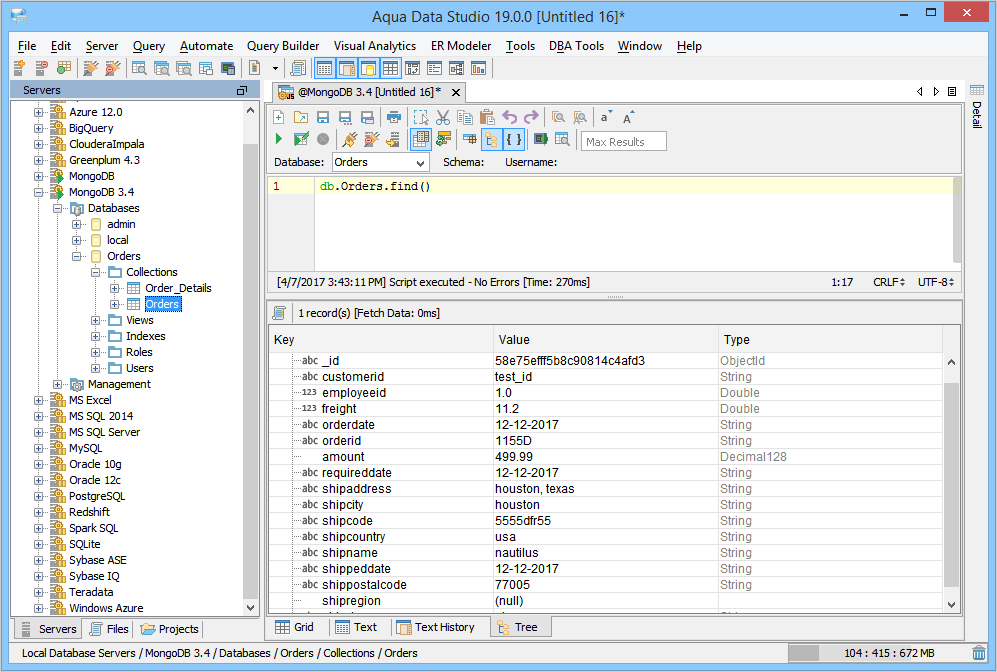This screenshot has width=997, height=672.
Task: Toggle the curly braces JSON view button
Action: click(x=514, y=139)
